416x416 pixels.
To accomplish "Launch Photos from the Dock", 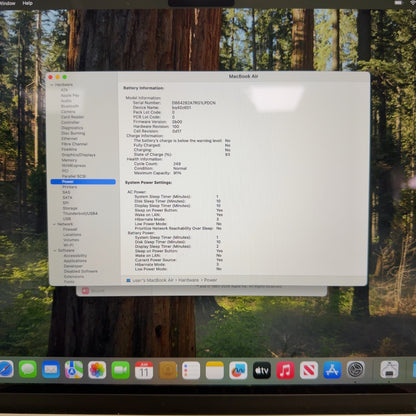I will click(x=97, y=370).
